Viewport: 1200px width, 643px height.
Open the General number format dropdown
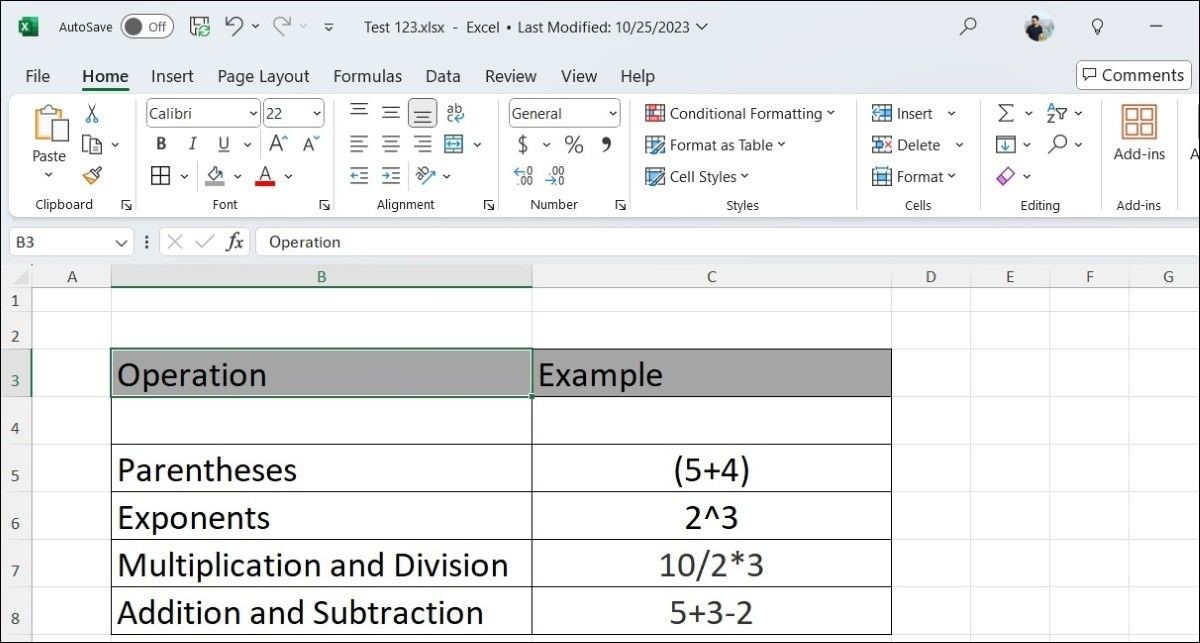coord(612,113)
